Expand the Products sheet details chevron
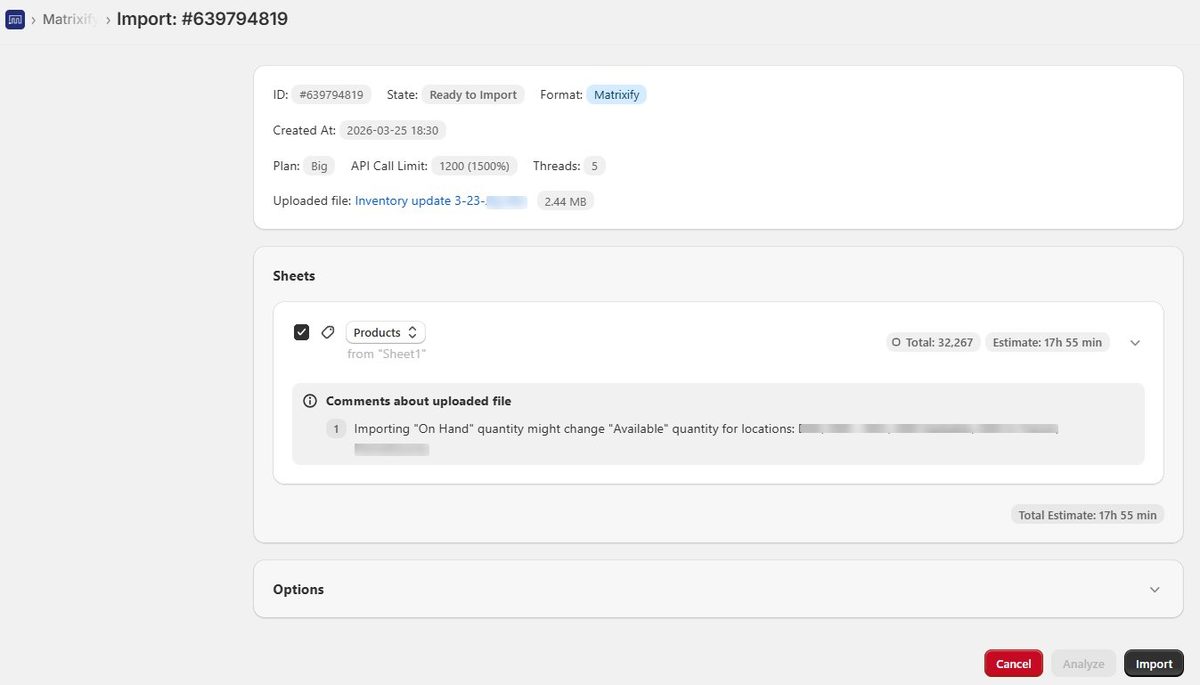Viewport: 1200px width, 685px height. [1135, 342]
